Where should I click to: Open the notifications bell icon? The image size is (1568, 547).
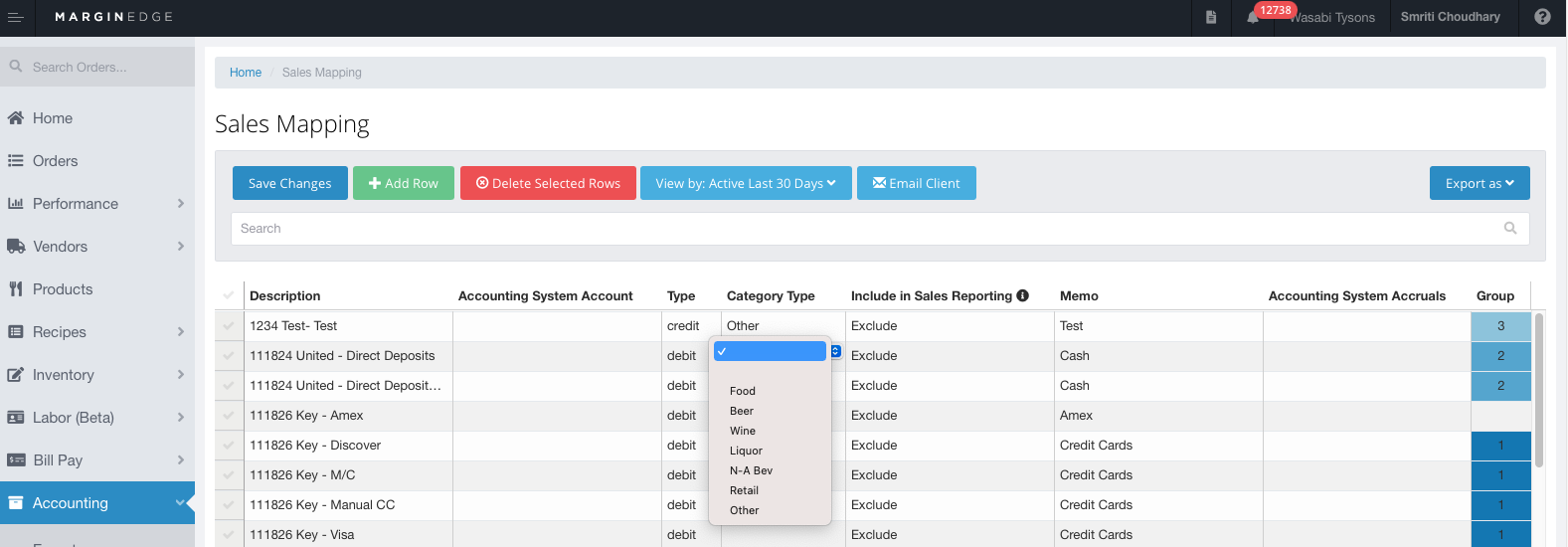pos(1252,17)
